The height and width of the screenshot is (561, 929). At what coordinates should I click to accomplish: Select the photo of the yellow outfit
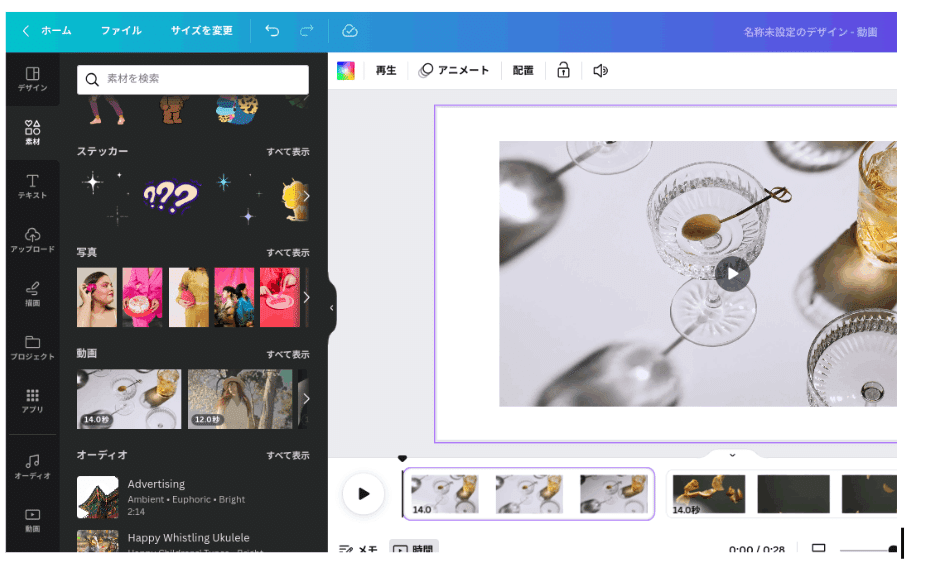tap(188, 297)
